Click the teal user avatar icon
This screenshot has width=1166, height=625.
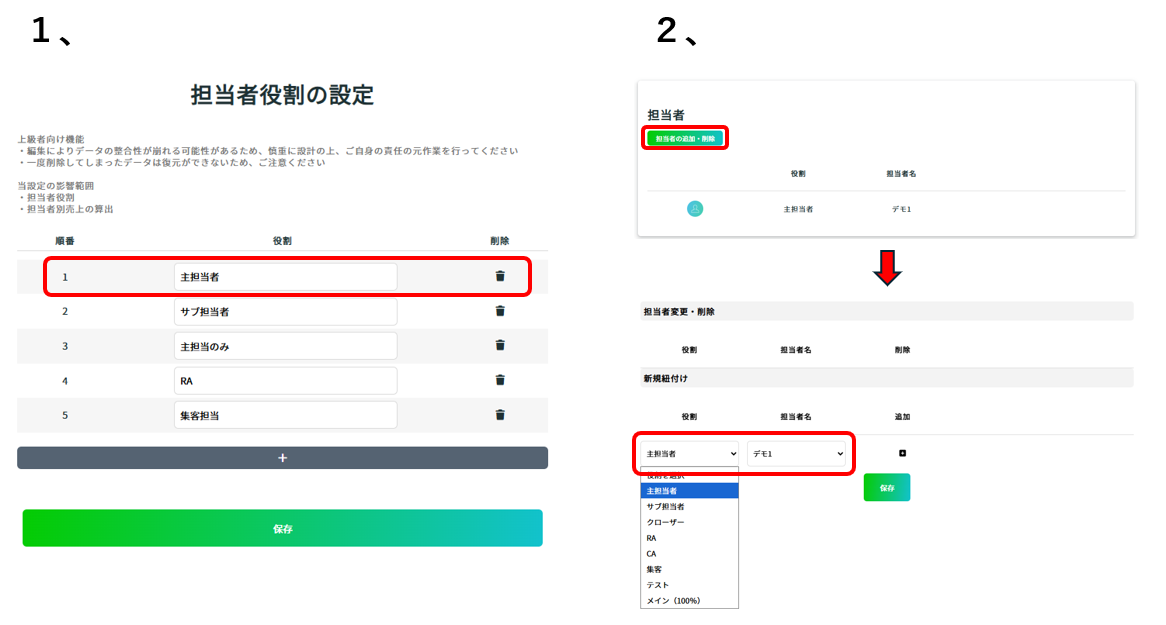(695, 209)
